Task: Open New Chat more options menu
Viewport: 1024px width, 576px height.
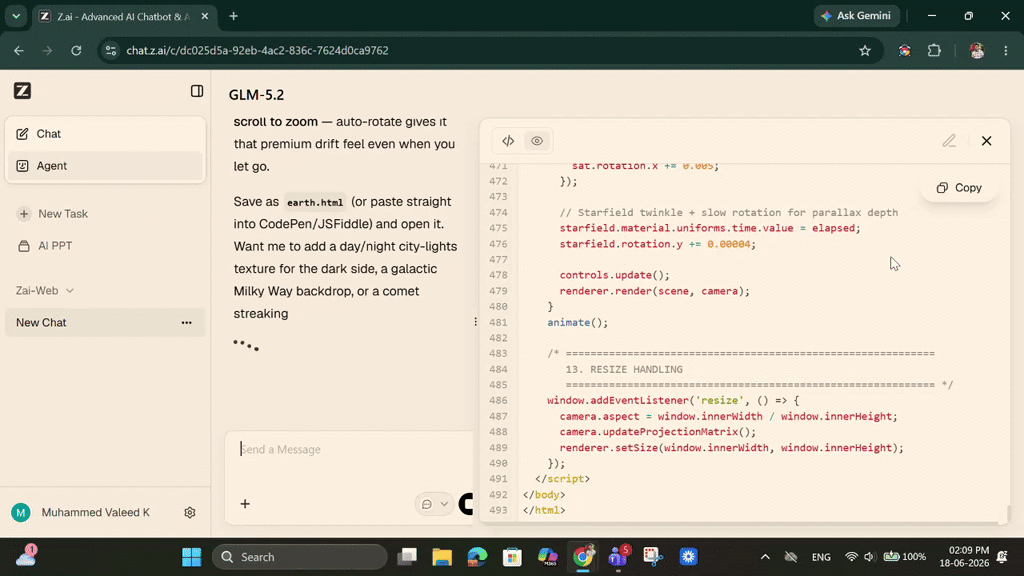Action: pyautogui.click(x=187, y=323)
